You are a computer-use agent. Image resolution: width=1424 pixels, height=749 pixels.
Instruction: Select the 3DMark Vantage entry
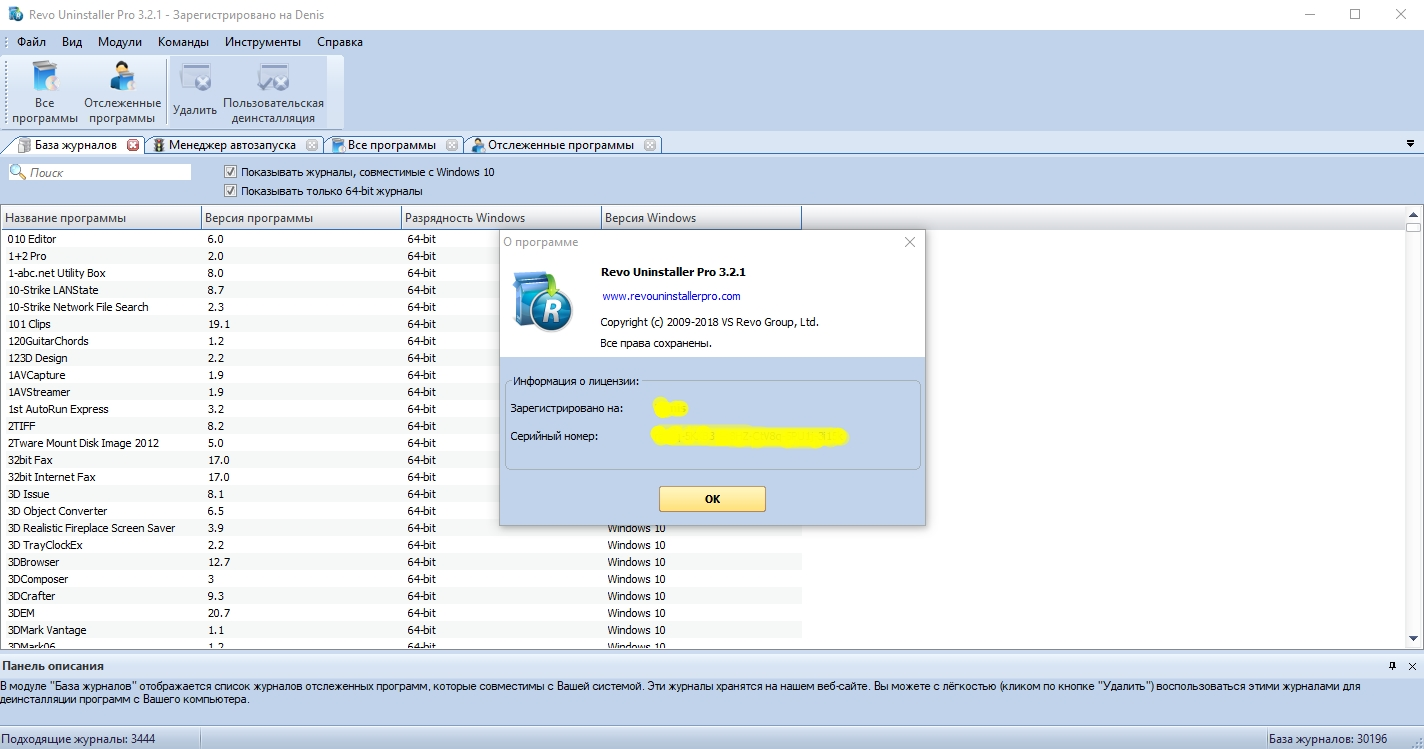coord(400,630)
